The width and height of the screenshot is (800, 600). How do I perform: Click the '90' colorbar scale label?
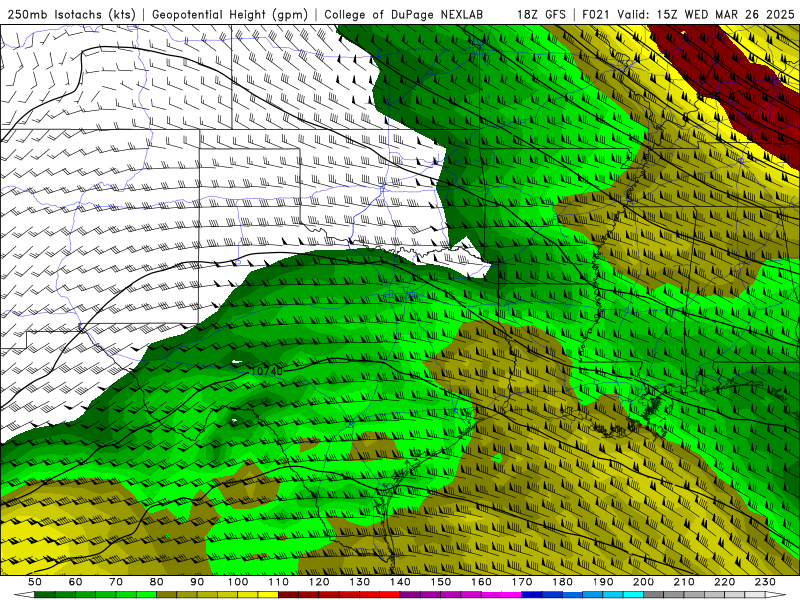197,582
